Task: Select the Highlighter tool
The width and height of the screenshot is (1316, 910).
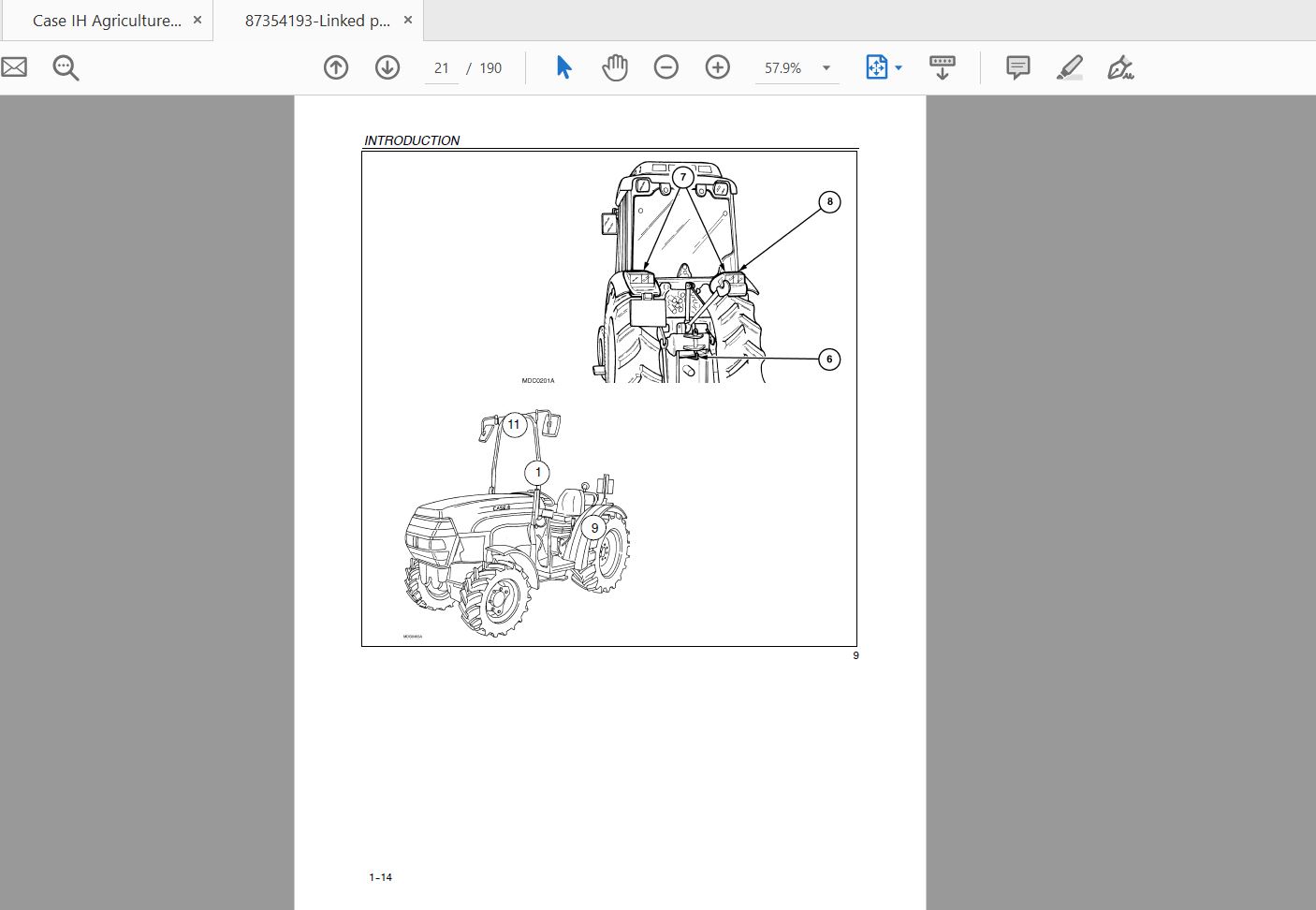Action: (1070, 66)
